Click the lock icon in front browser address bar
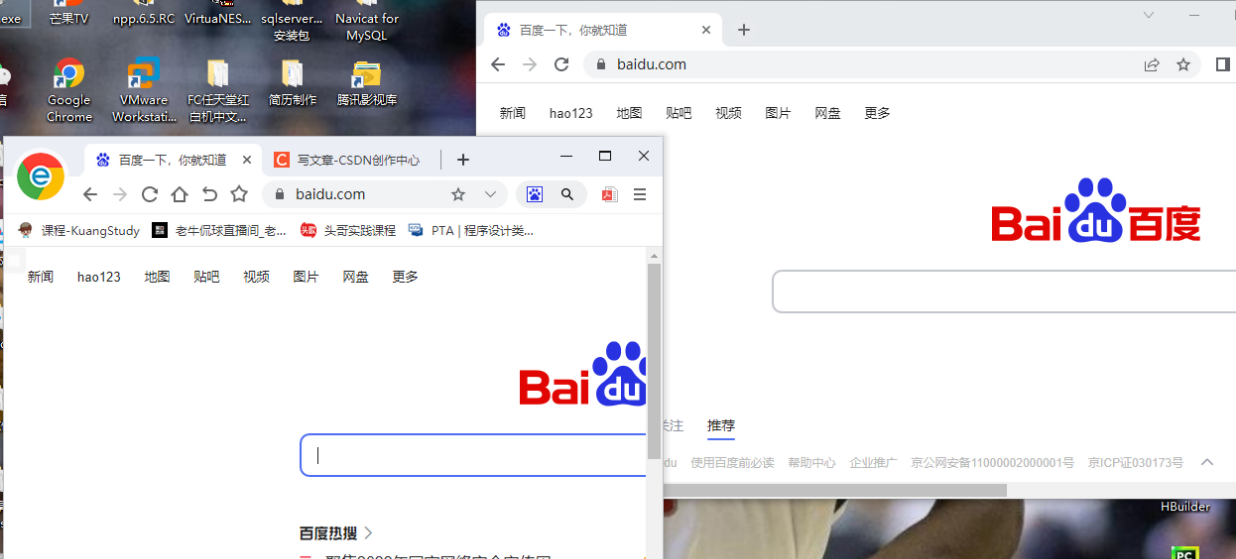The image size is (1236, 559). [x=280, y=194]
